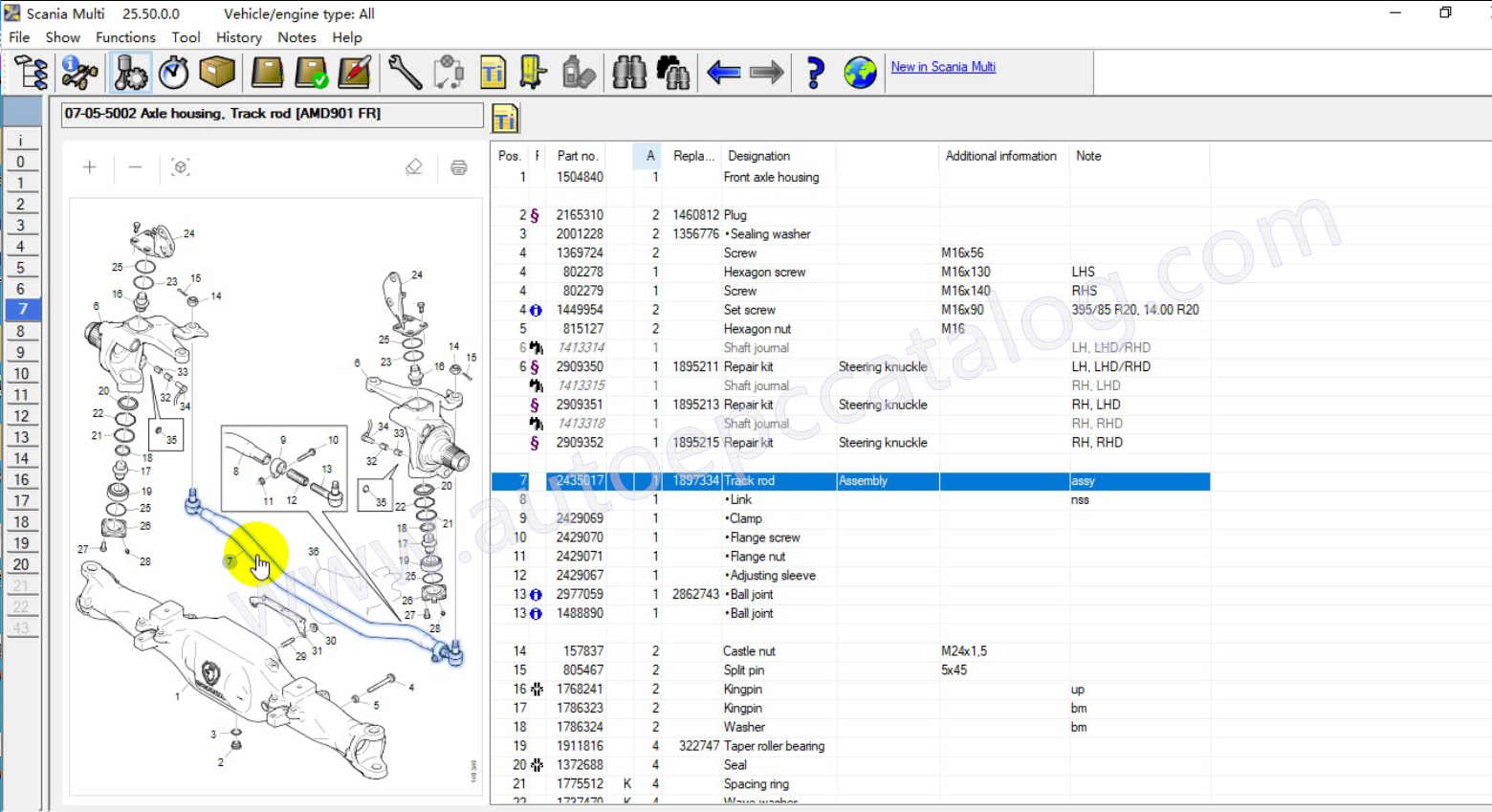Zoom out of the diagram with minus
The image size is (1492, 812).
[135, 167]
